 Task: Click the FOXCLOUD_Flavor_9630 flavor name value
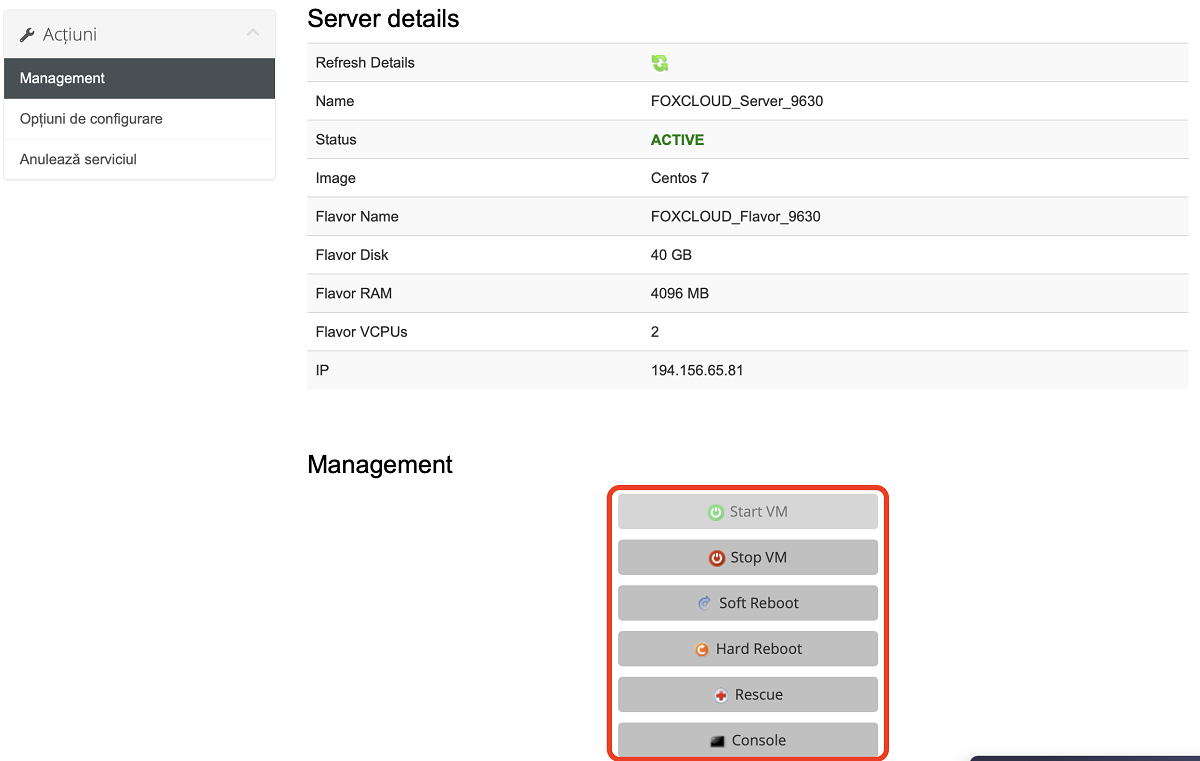735,216
